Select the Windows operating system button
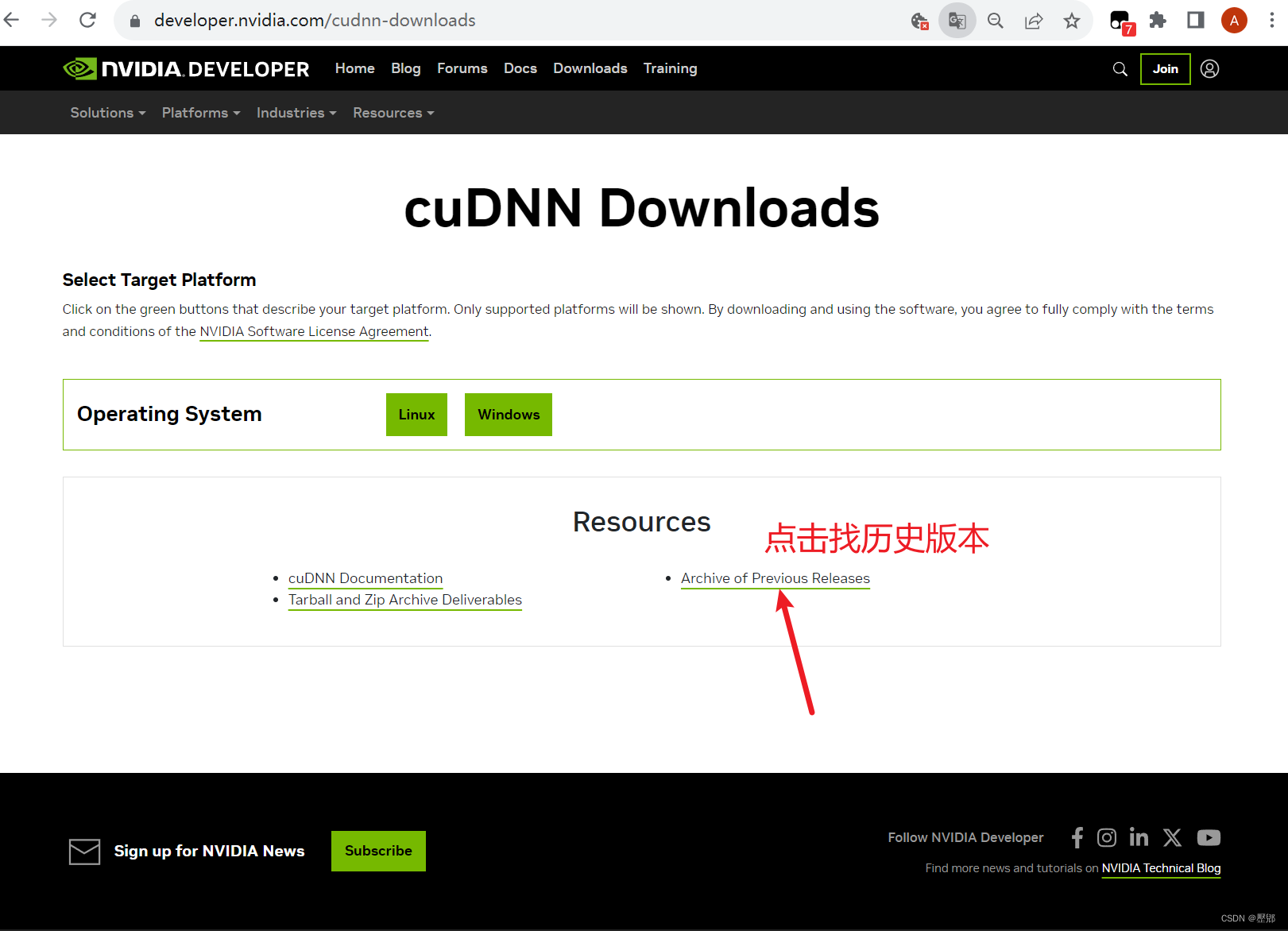 point(508,414)
